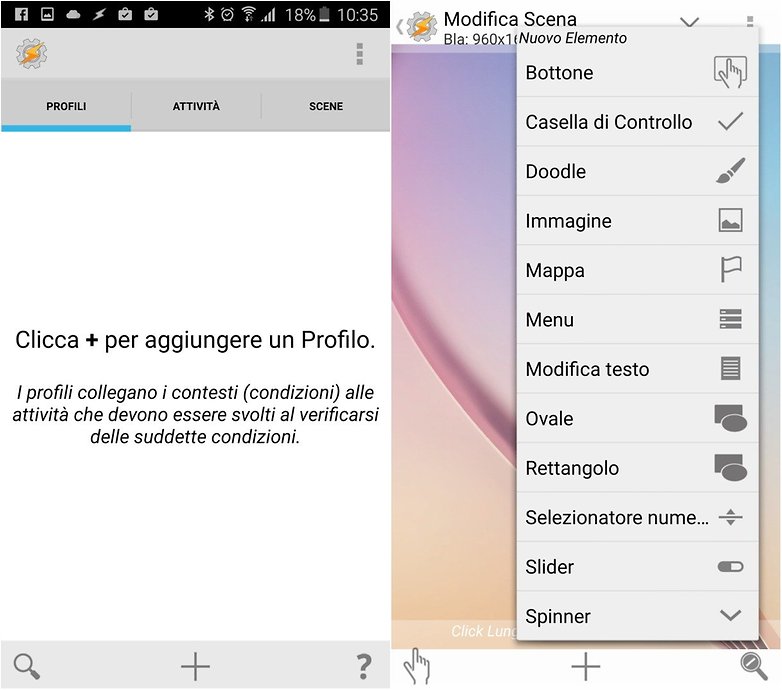Choose Doodle from the element list
Viewport: 782px width, 690px height.
pyautogui.click(x=637, y=172)
